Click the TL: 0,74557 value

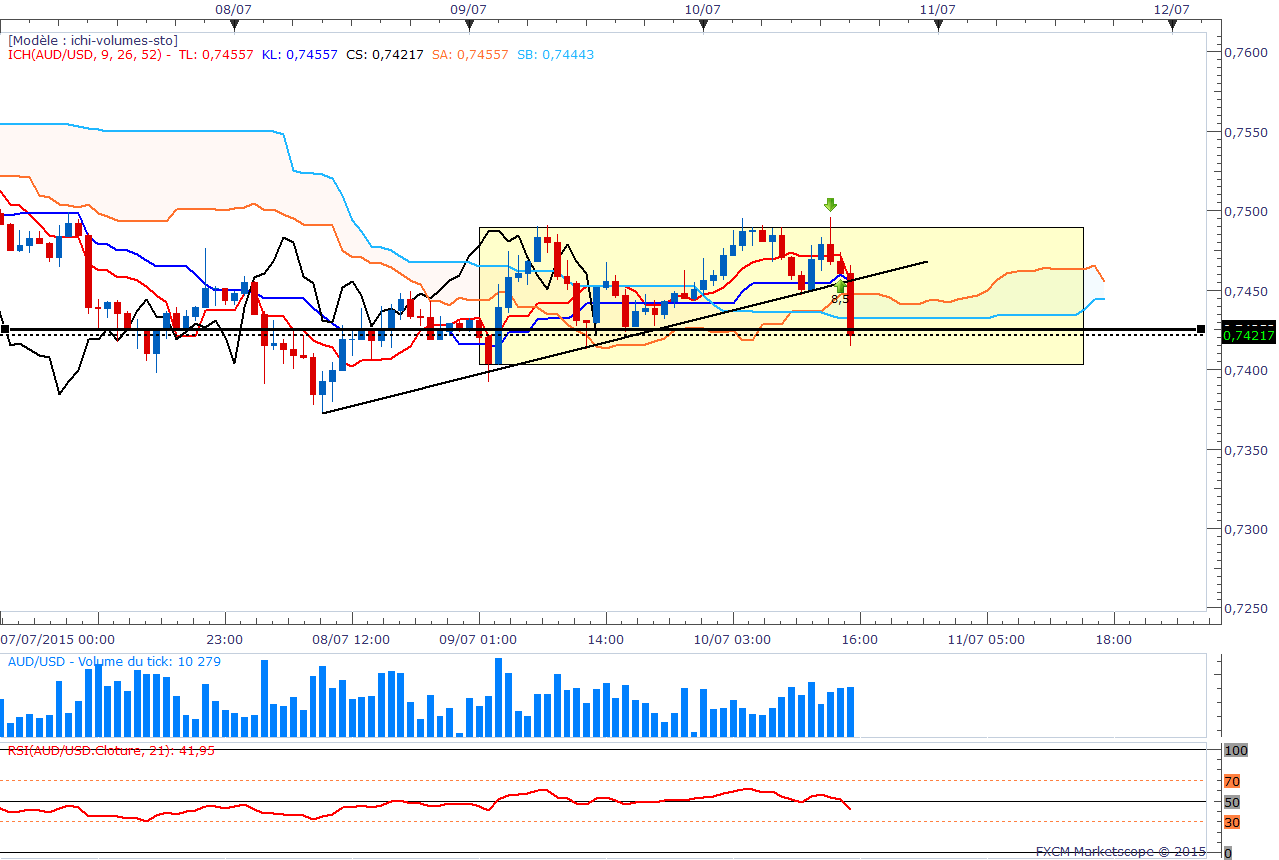pos(215,54)
